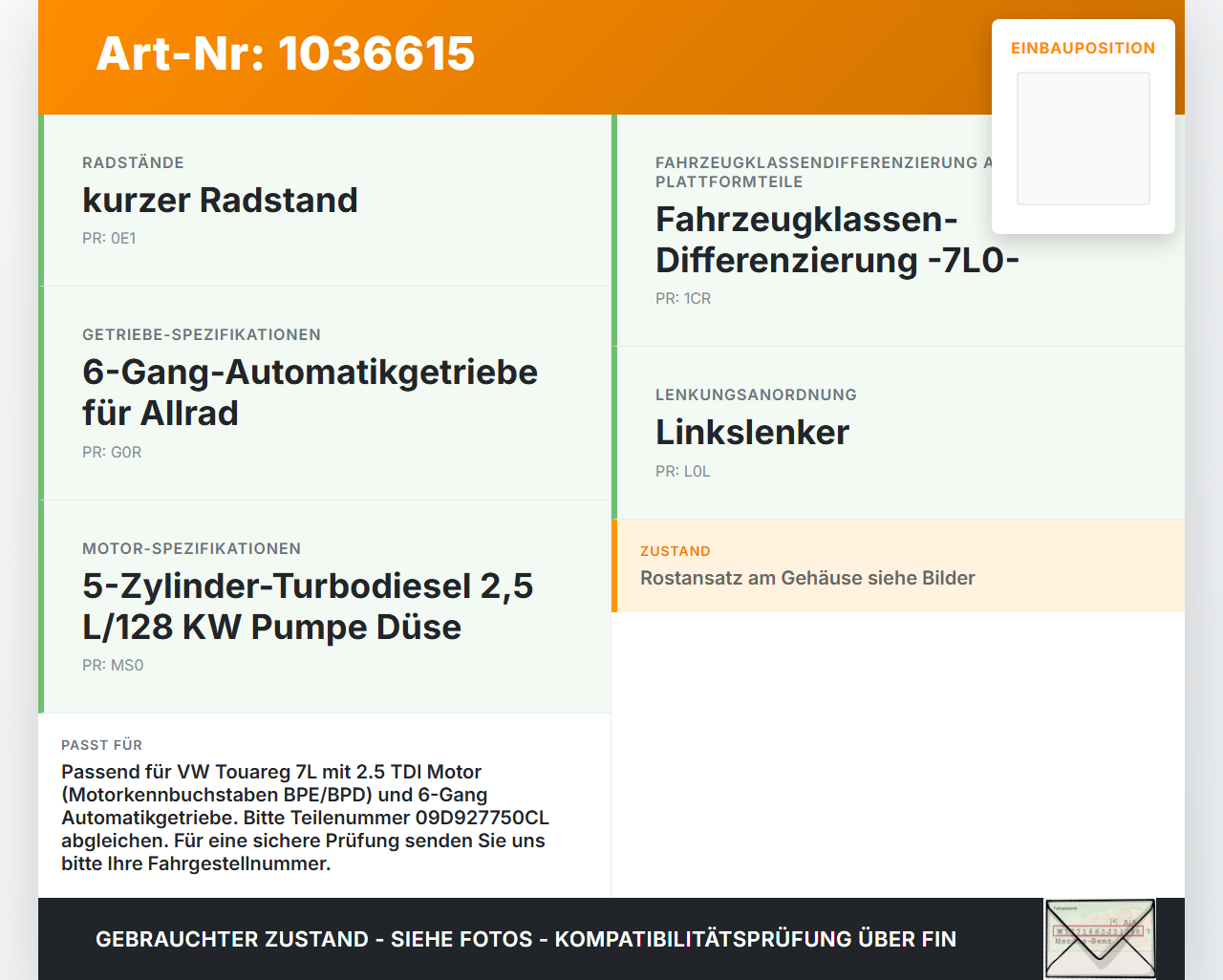The width and height of the screenshot is (1223, 980).
Task: Click the ZUSTAND label
Action: (x=676, y=551)
